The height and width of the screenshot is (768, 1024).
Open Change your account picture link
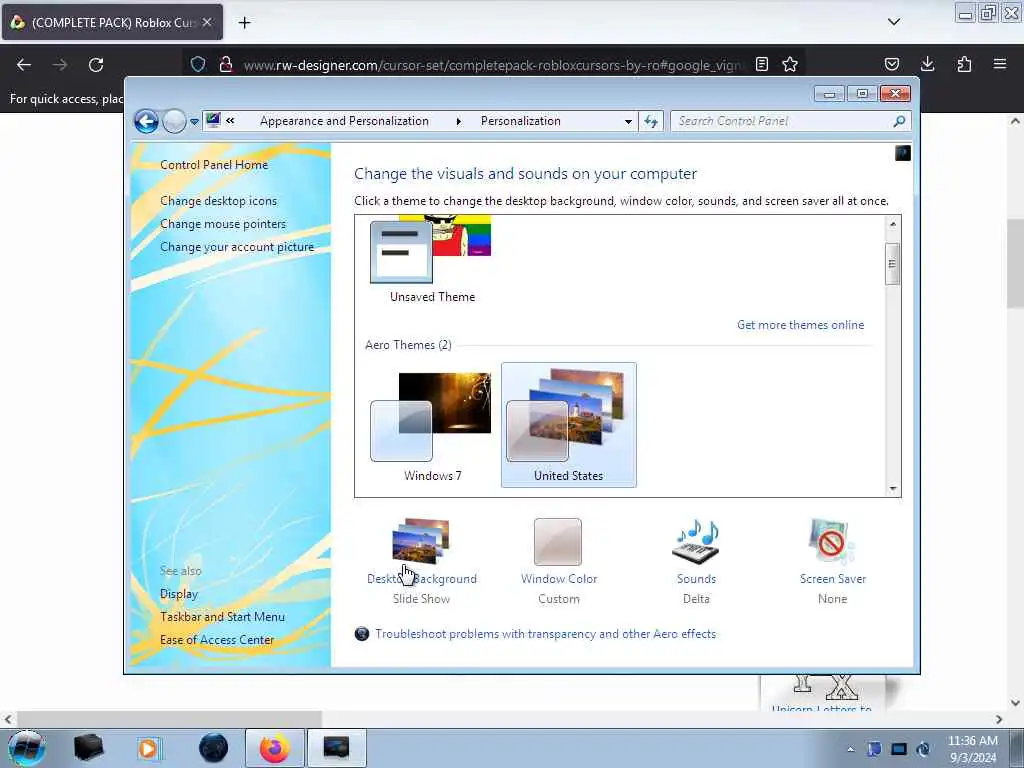[x=237, y=247]
